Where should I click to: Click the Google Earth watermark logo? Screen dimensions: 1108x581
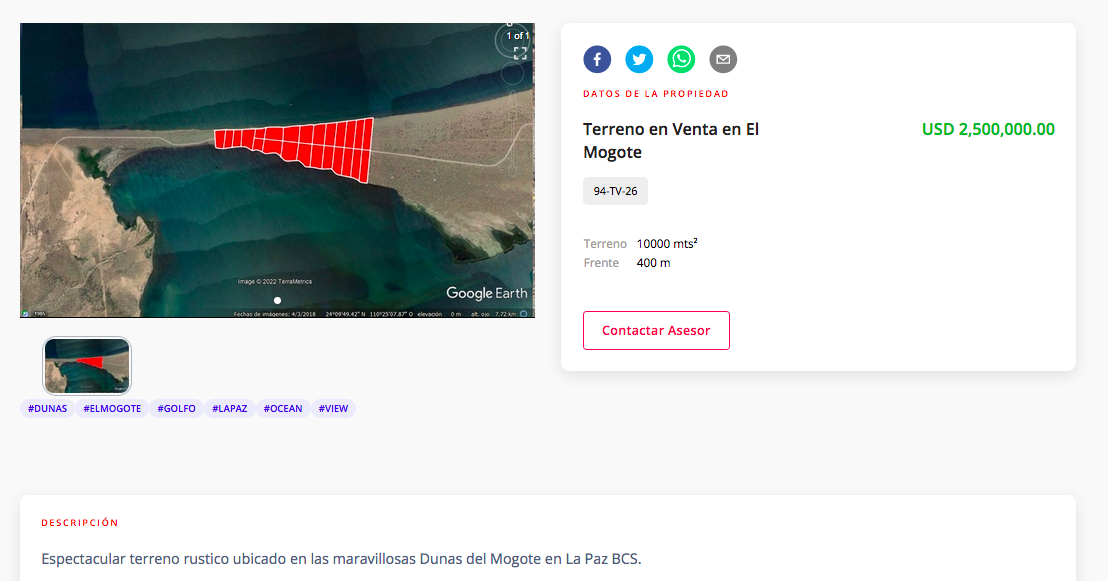click(486, 293)
